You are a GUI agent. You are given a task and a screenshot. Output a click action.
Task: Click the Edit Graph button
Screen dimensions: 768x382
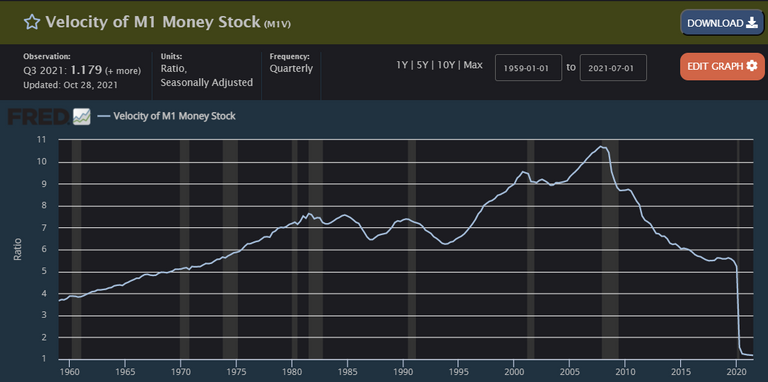pyautogui.click(x=722, y=66)
